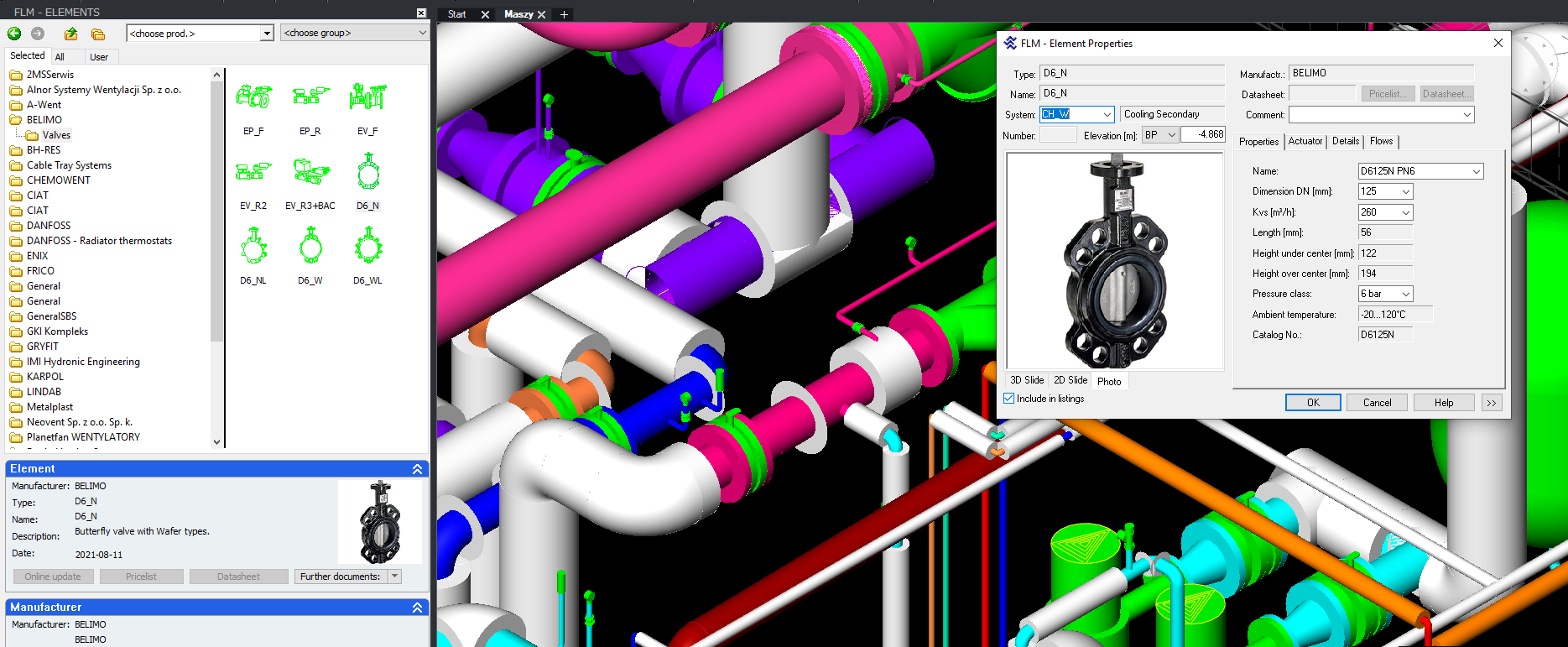The height and width of the screenshot is (647, 1568).
Task: Click the OK button
Action: [x=1312, y=403]
